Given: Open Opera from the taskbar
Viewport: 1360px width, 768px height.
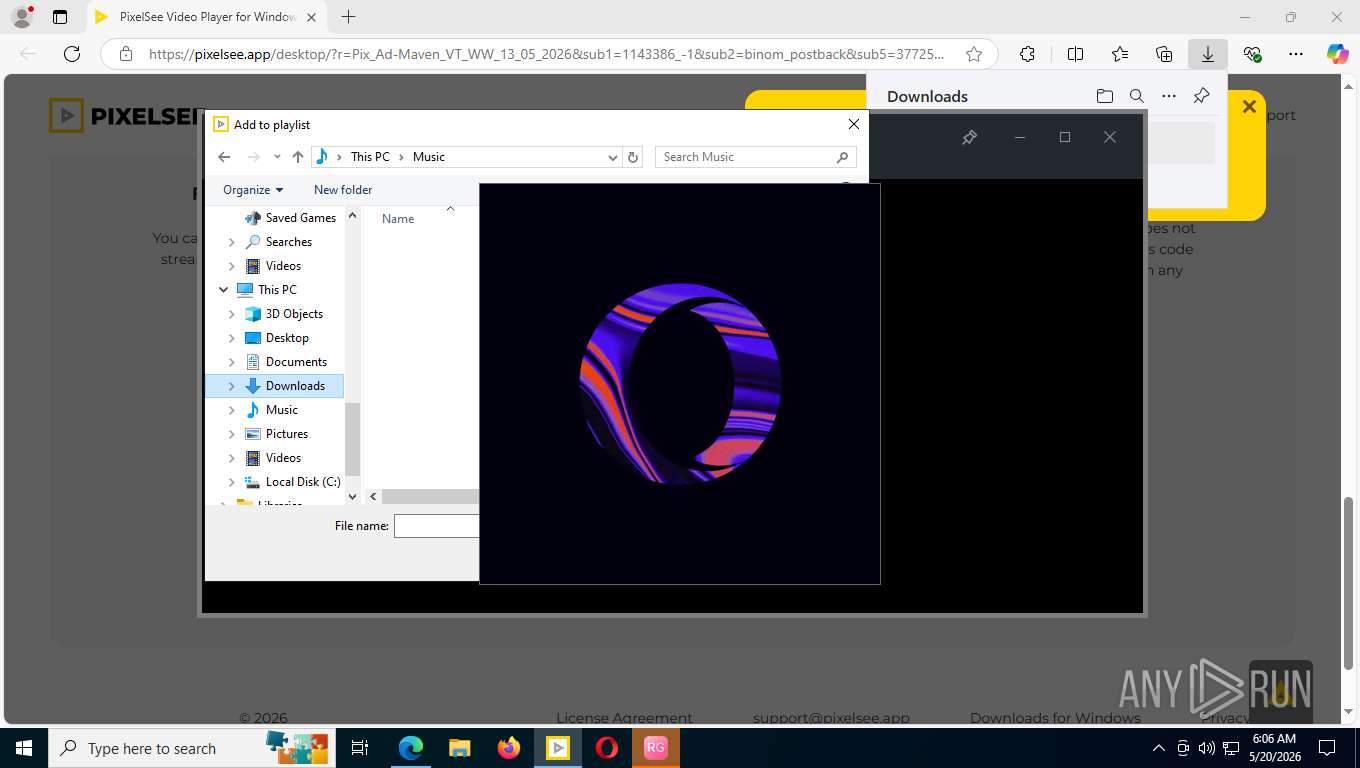Looking at the screenshot, I should pos(607,748).
